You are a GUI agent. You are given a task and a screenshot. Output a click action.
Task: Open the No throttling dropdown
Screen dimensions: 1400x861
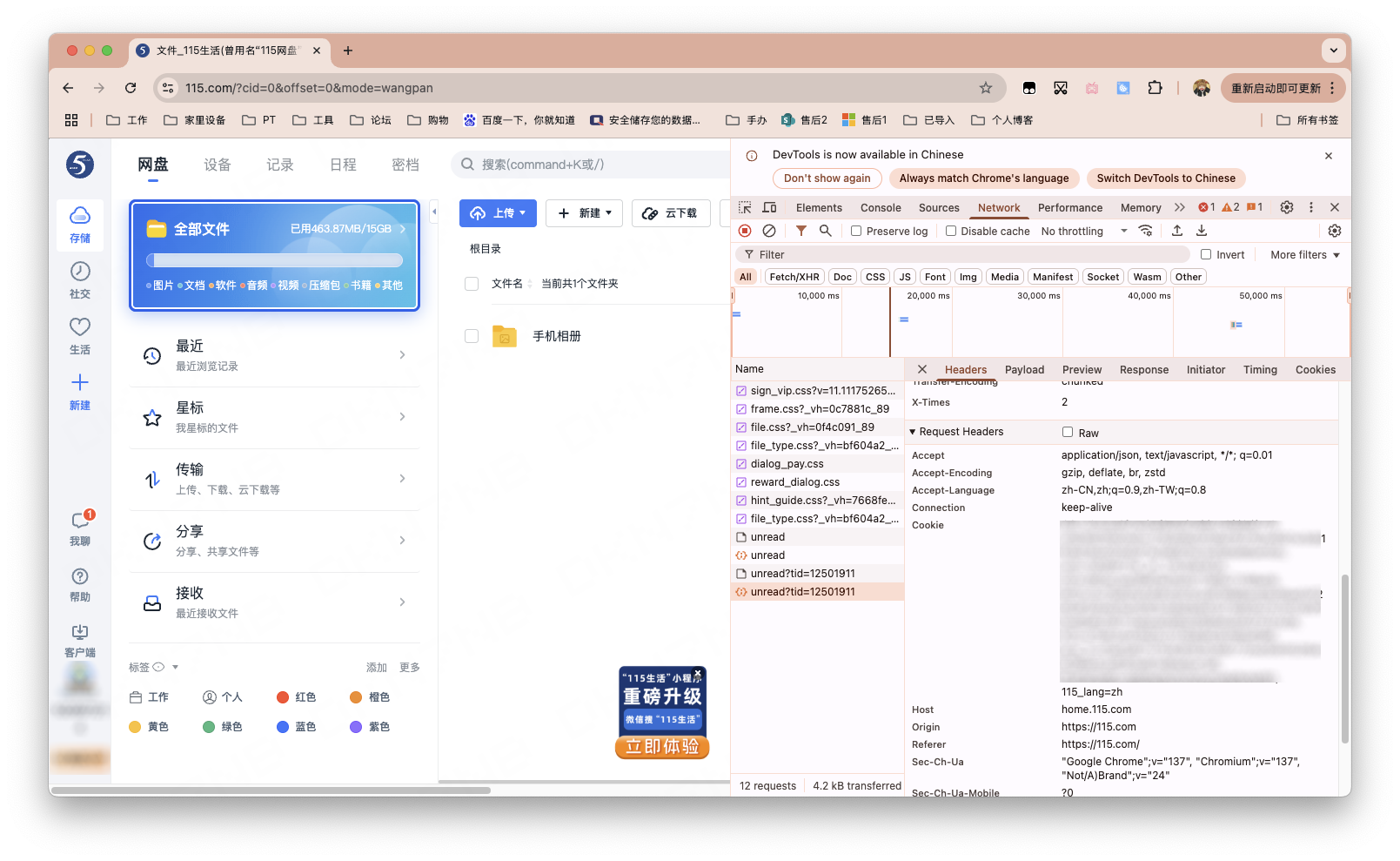click(x=1083, y=231)
